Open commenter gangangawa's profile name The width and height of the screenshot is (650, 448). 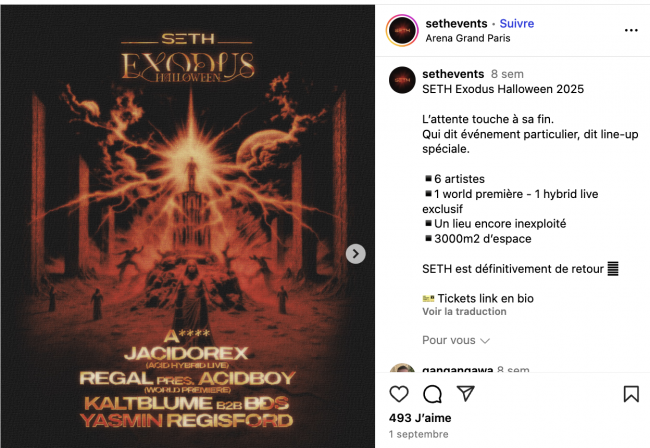click(x=457, y=369)
